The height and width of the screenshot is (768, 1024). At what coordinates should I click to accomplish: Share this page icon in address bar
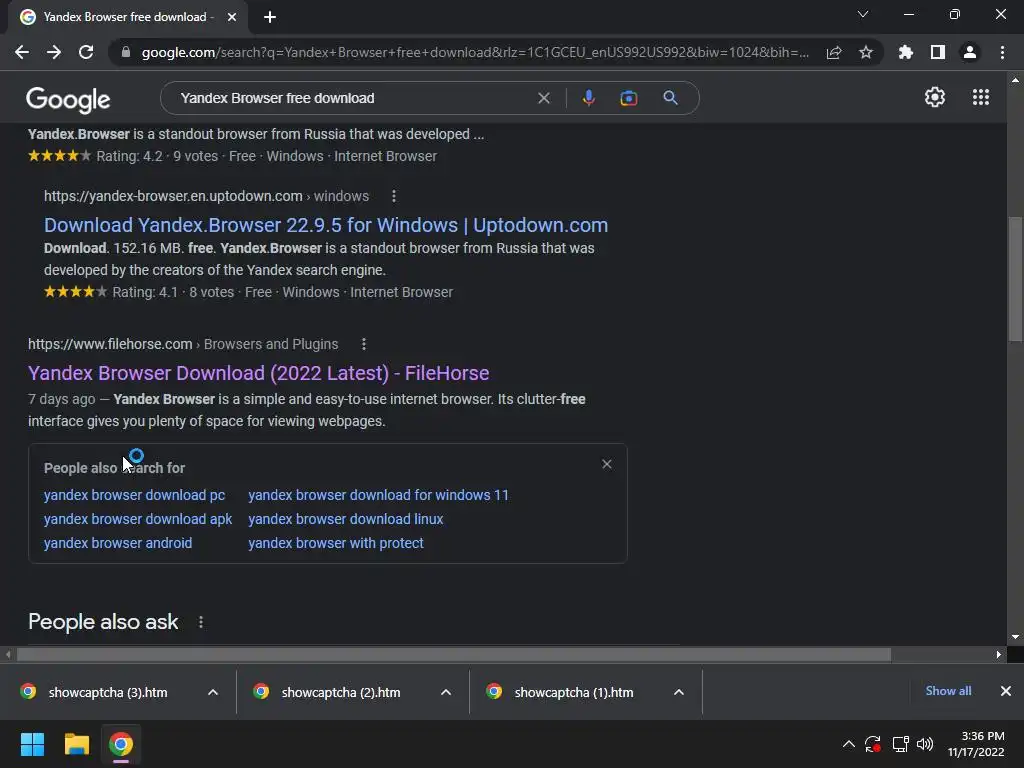click(833, 53)
